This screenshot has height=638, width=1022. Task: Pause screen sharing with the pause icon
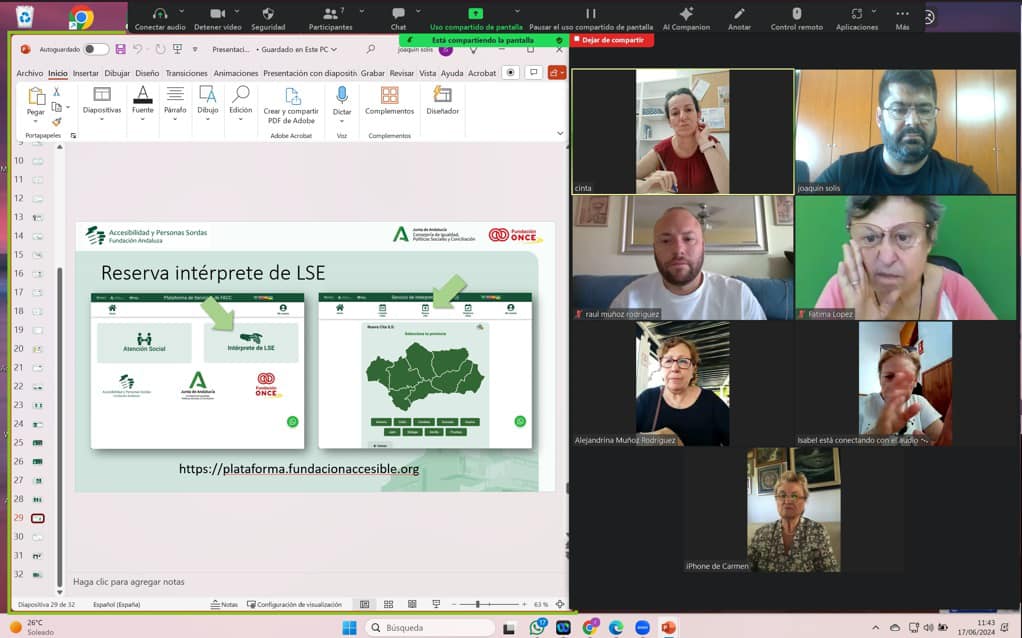pyautogui.click(x=591, y=14)
